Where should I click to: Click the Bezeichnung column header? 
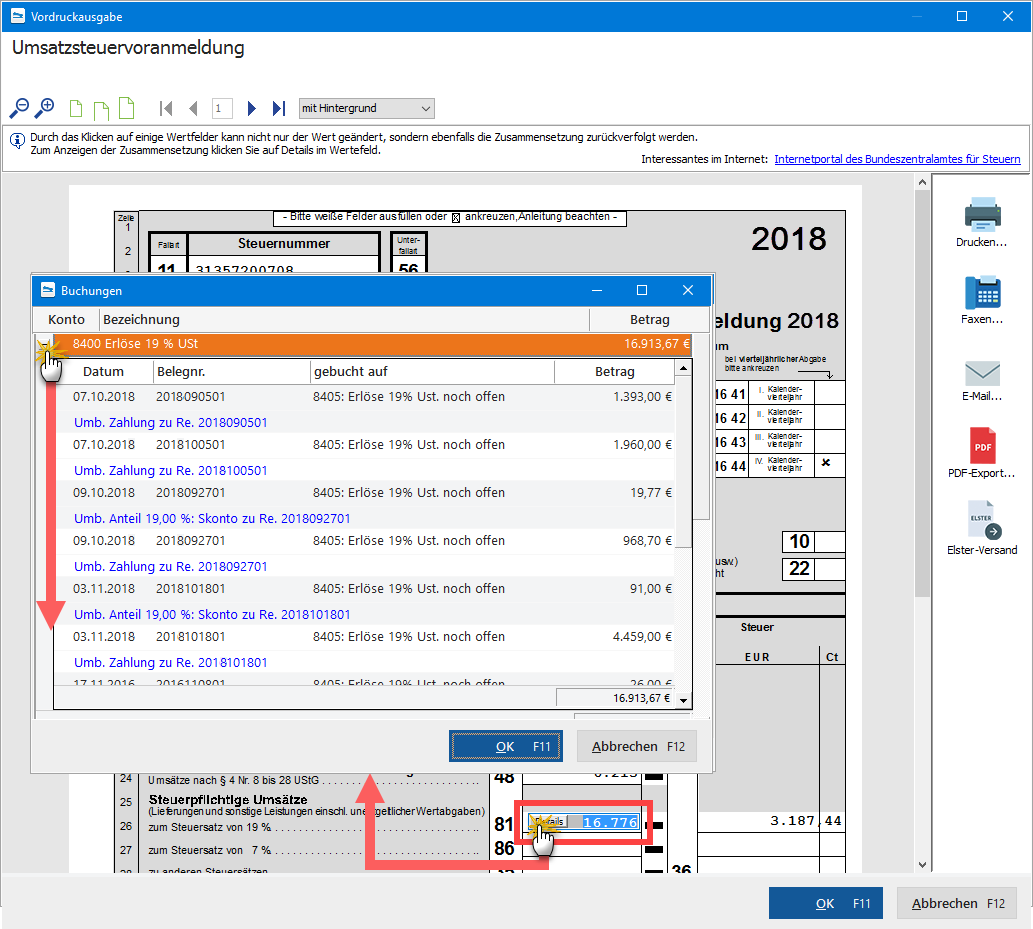pos(345,320)
